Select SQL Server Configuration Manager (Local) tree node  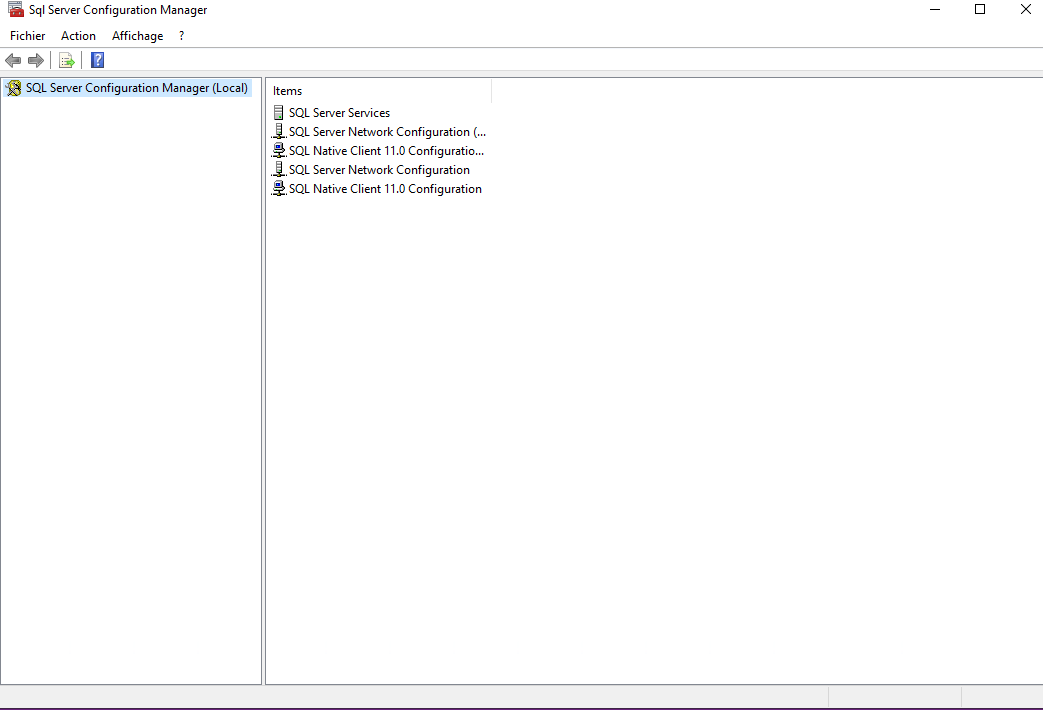(x=136, y=88)
